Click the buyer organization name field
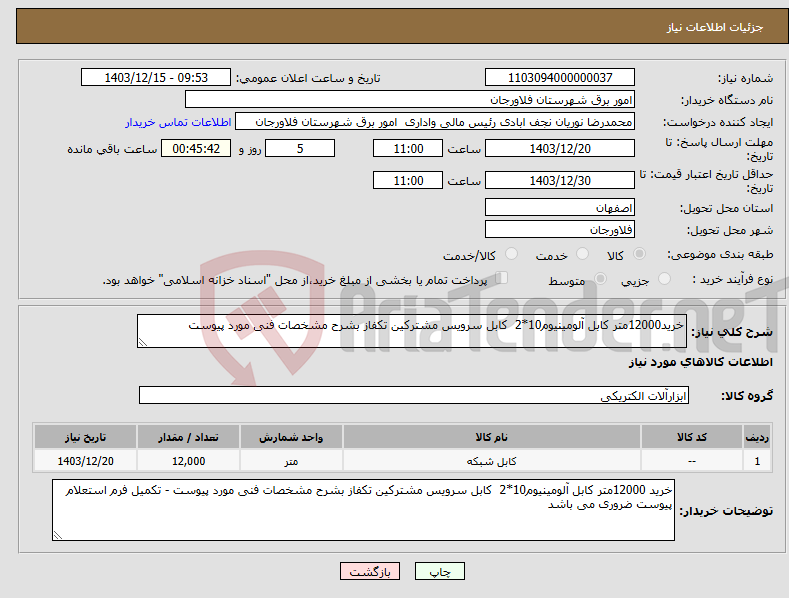This screenshot has width=789, height=598. coord(410,100)
